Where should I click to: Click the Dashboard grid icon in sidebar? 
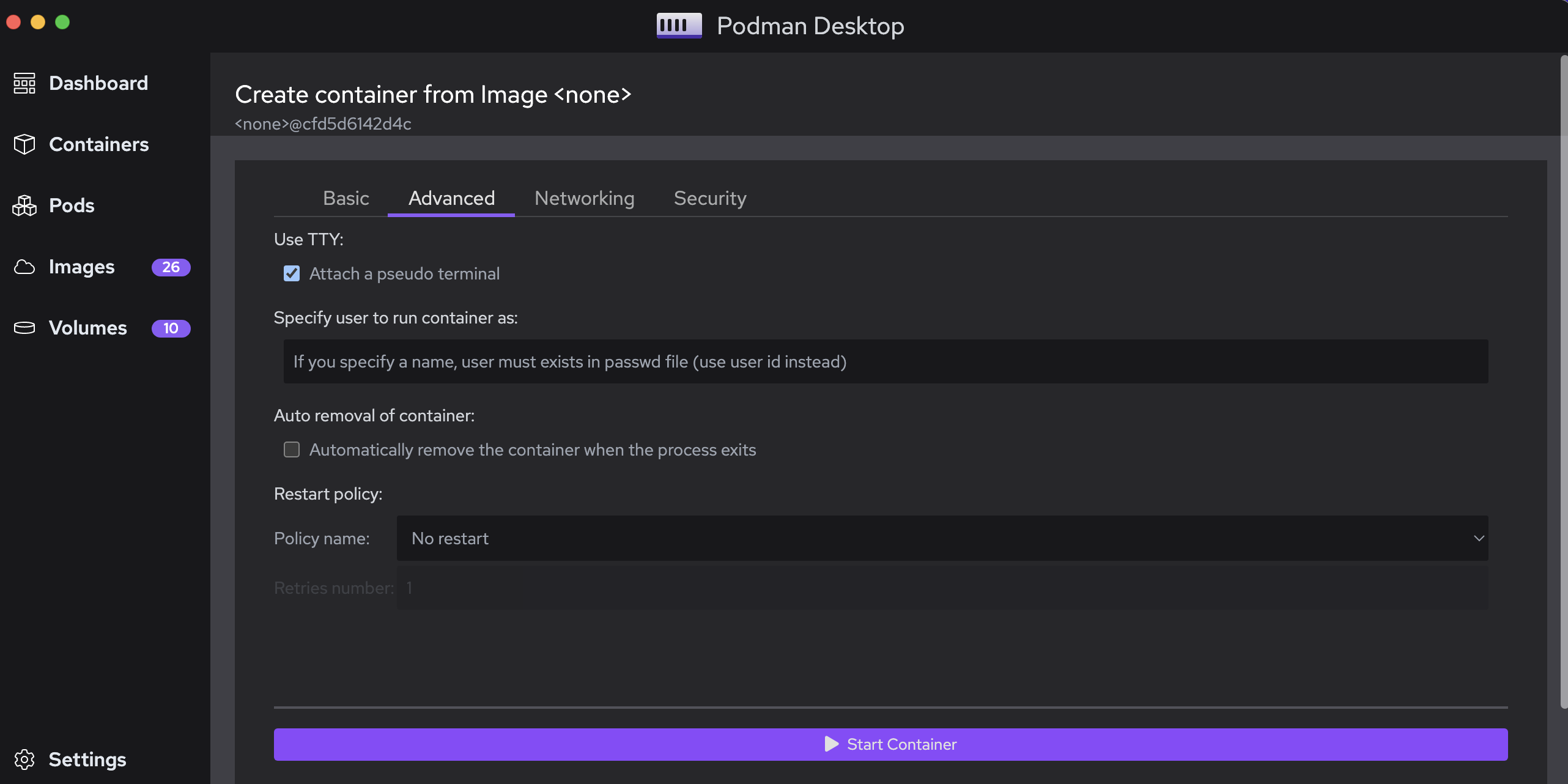pos(24,83)
